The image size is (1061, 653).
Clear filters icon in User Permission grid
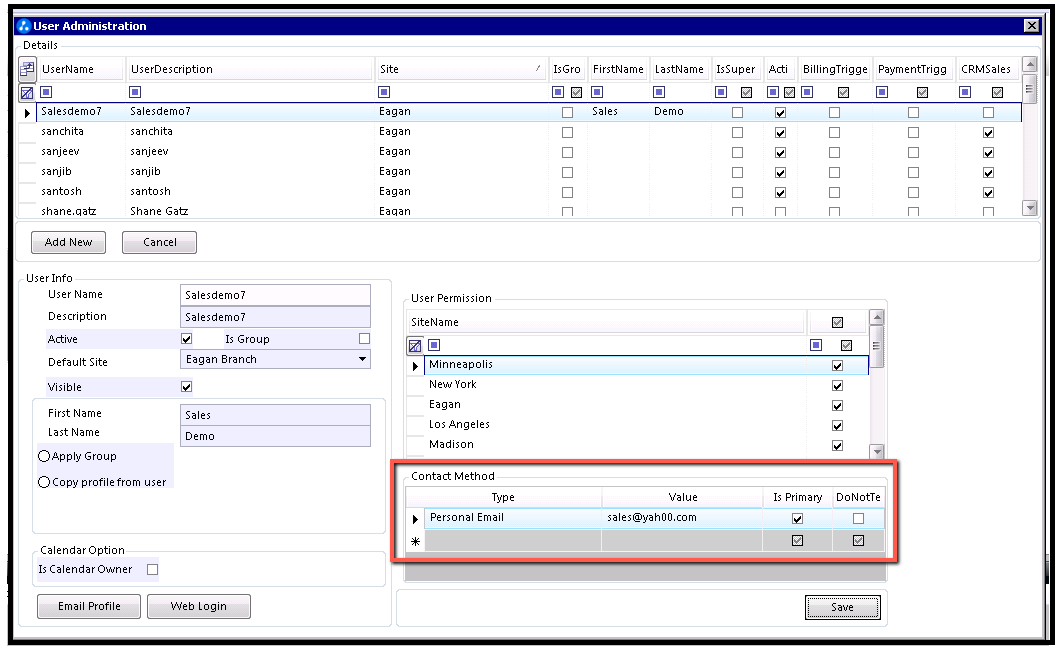tap(415, 346)
